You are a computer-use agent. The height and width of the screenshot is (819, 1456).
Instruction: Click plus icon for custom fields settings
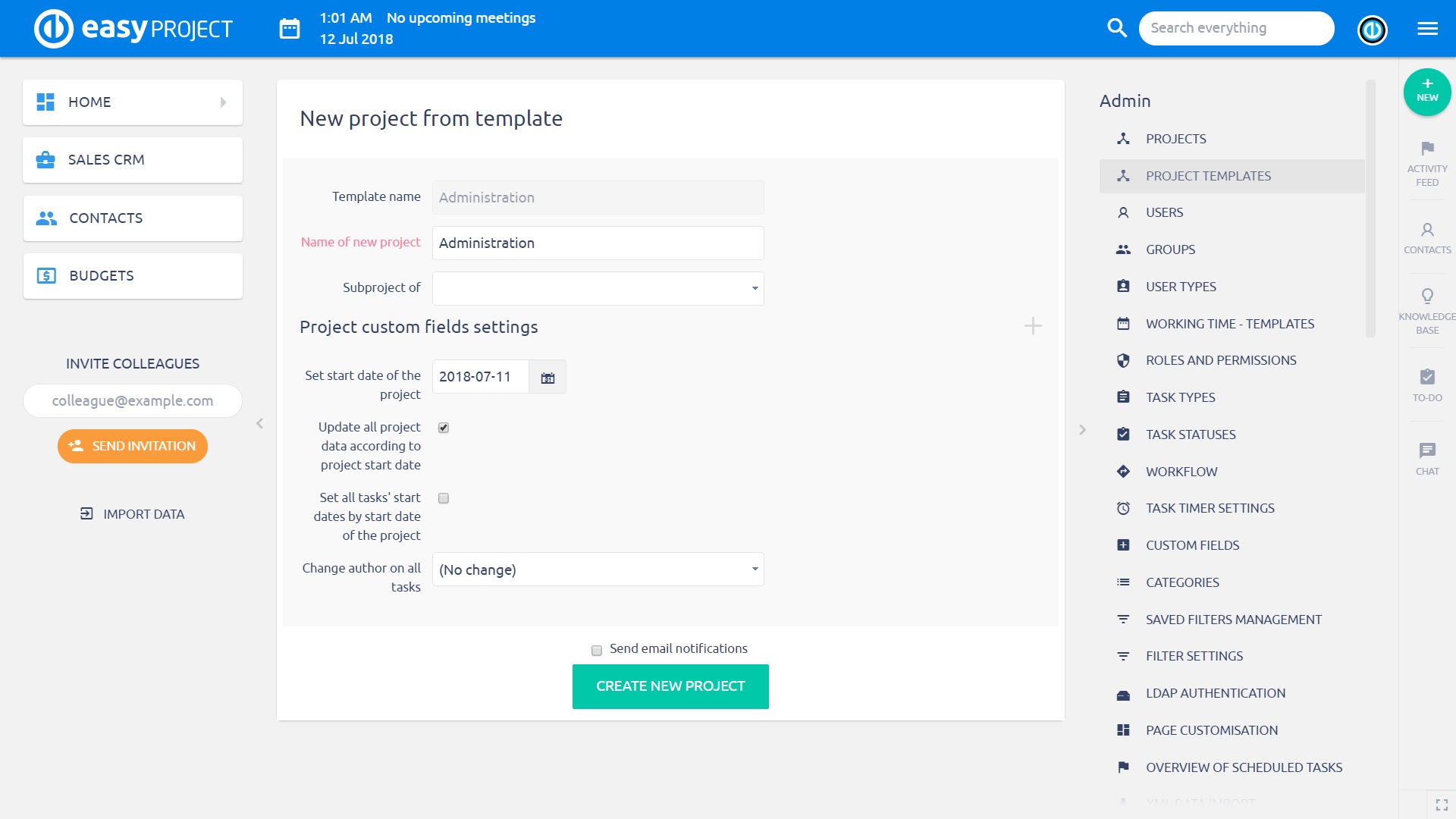click(1033, 326)
